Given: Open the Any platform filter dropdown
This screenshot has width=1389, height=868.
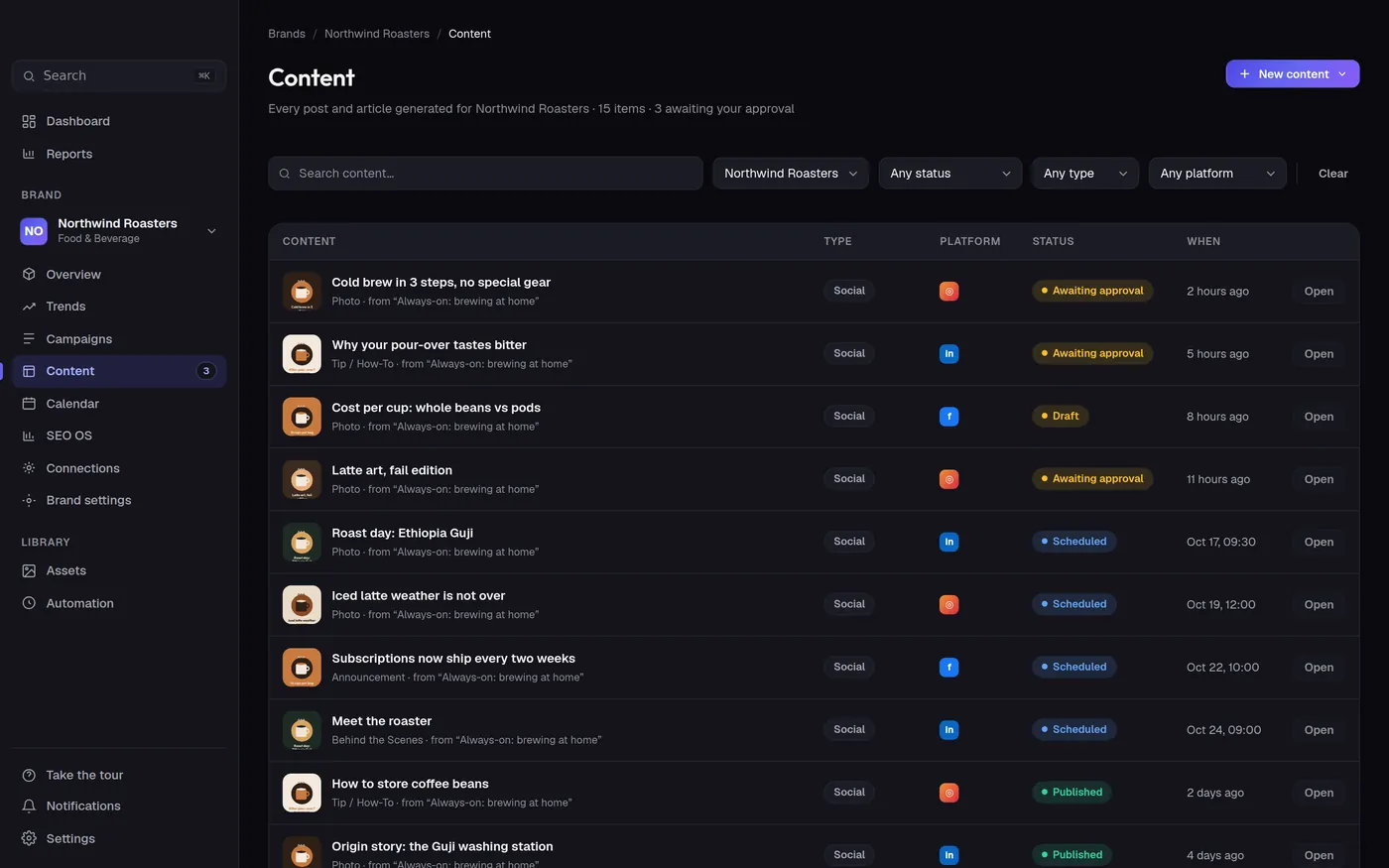Looking at the screenshot, I should click(x=1217, y=174).
